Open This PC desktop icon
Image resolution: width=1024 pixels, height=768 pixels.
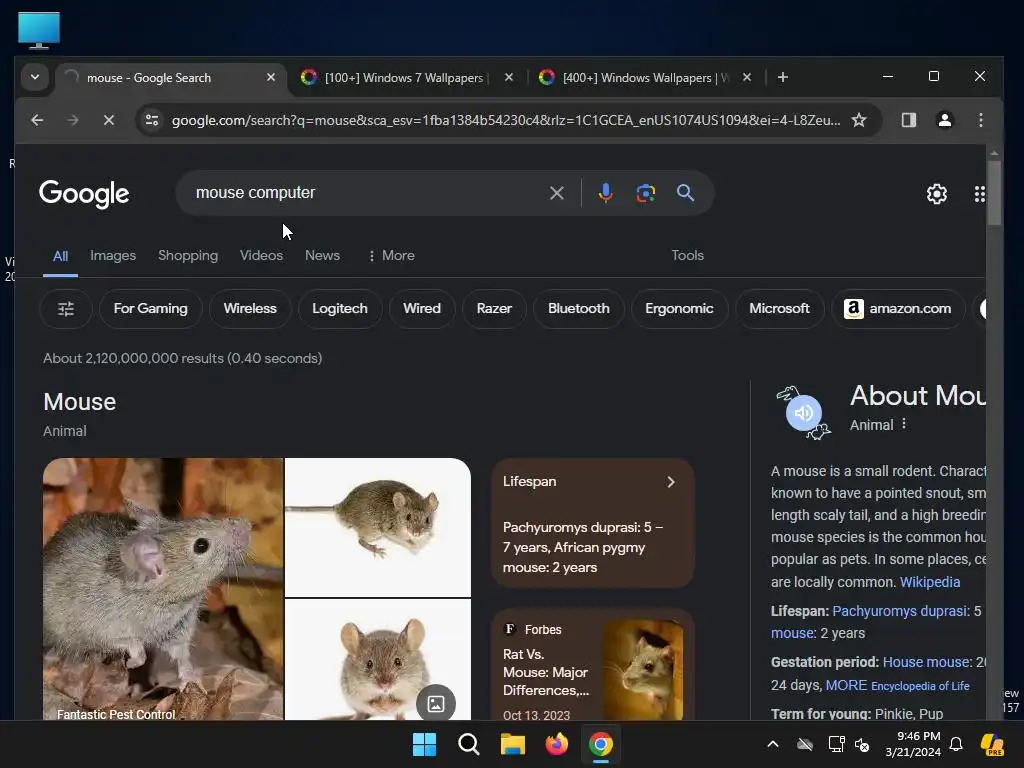coord(39,31)
